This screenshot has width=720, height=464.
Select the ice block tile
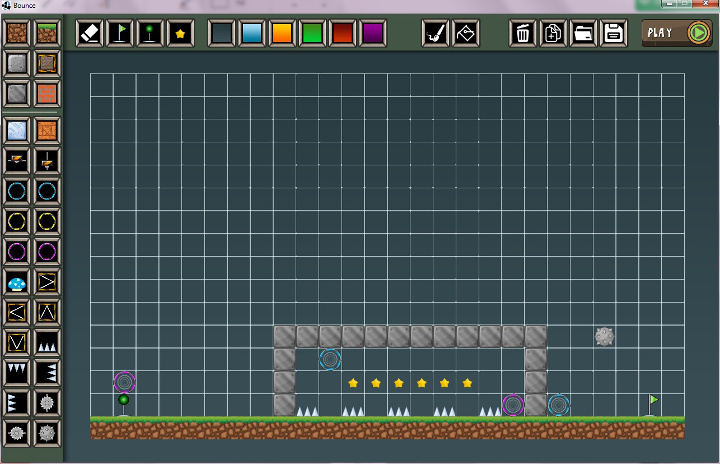coord(17,130)
